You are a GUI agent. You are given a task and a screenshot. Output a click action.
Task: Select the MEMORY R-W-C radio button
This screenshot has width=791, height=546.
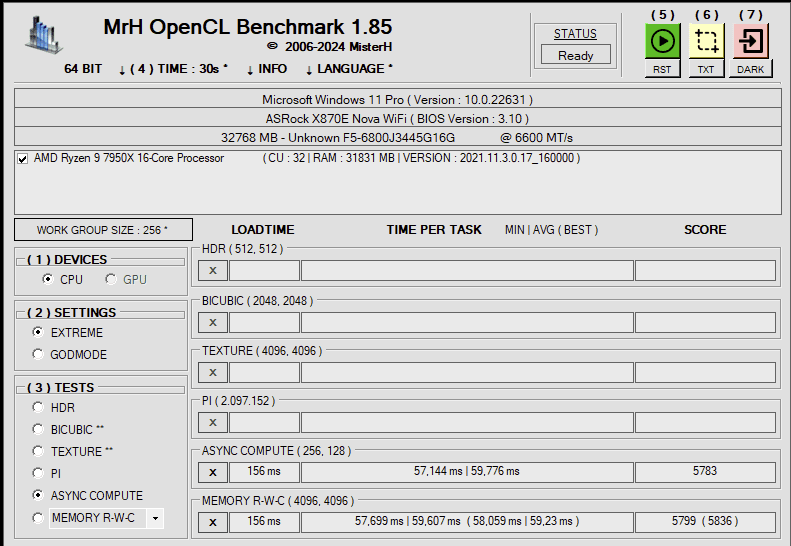[x=38, y=518]
